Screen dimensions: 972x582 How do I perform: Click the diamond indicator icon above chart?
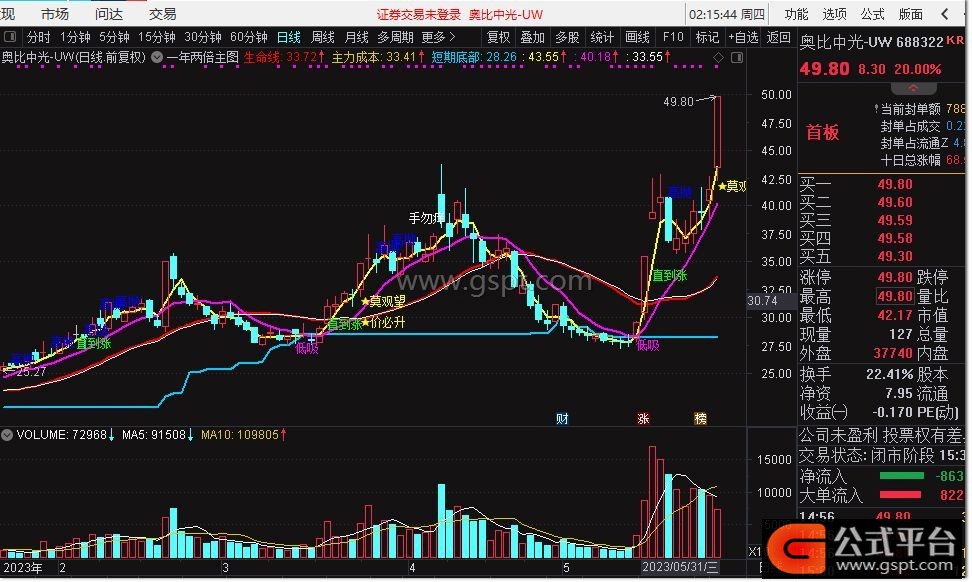pyautogui.click(x=718, y=58)
